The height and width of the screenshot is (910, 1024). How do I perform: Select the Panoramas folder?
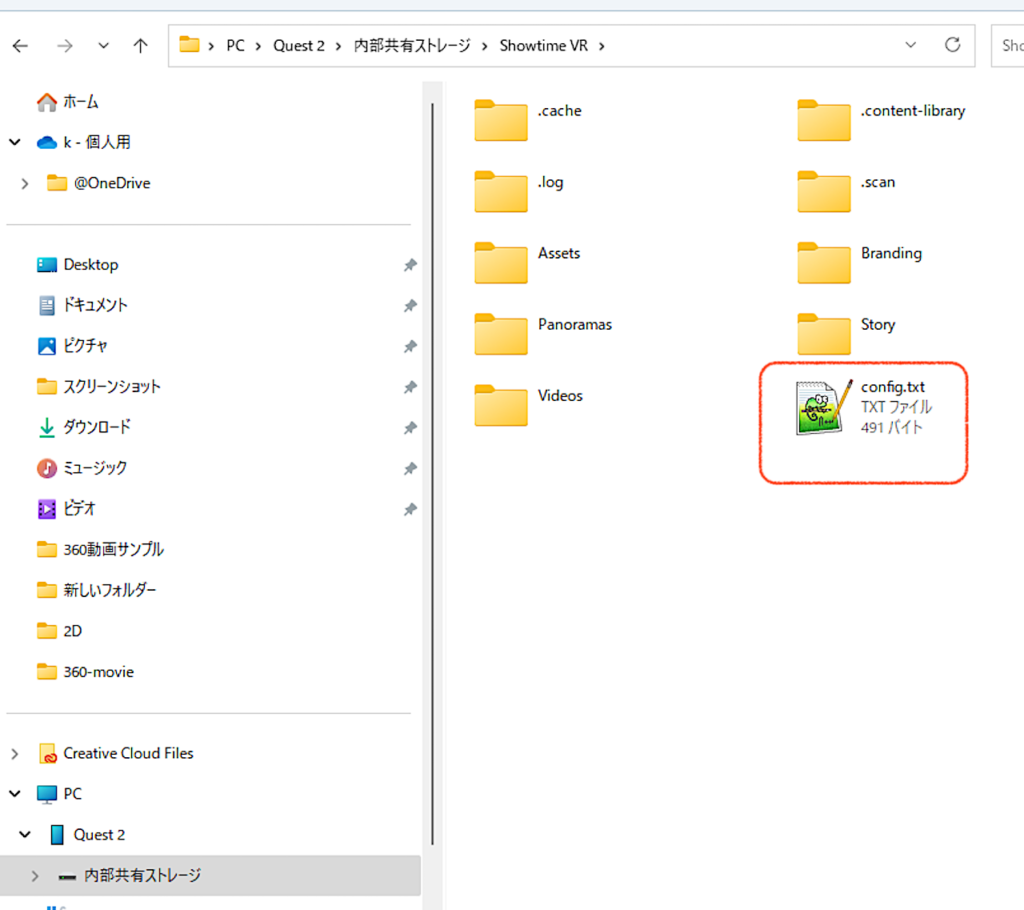coord(543,333)
